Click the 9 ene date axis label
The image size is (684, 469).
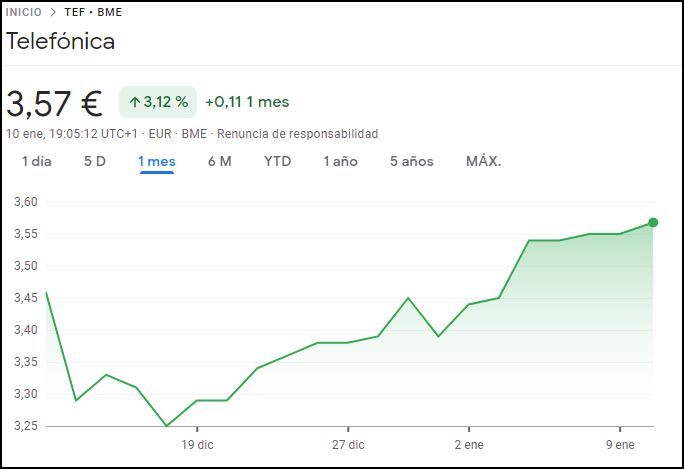tap(619, 444)
